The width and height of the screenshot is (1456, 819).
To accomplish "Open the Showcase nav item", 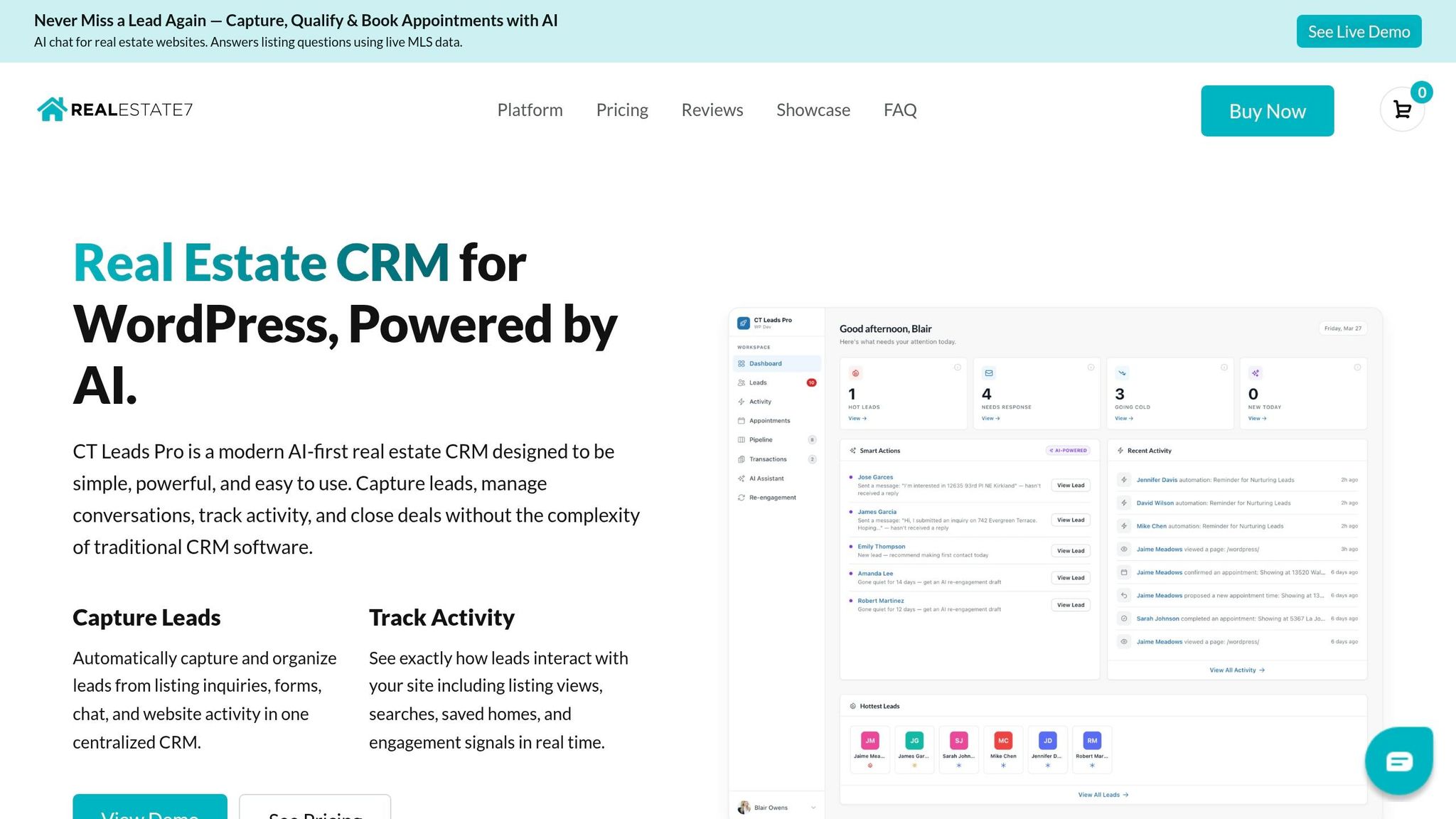I will pos(813,110).
